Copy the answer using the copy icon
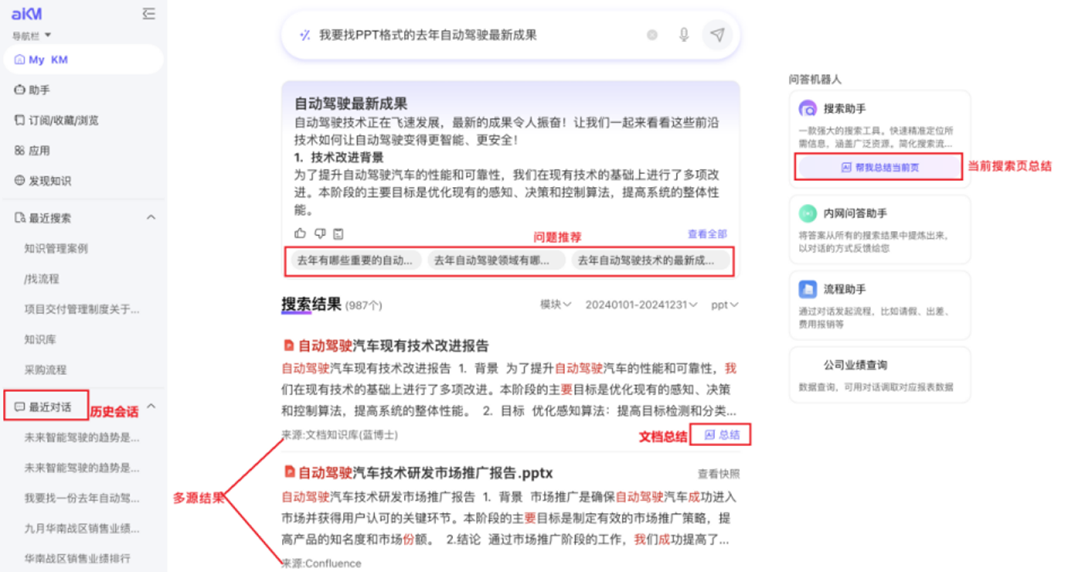The image size is (1085, 572). [339, 234]
